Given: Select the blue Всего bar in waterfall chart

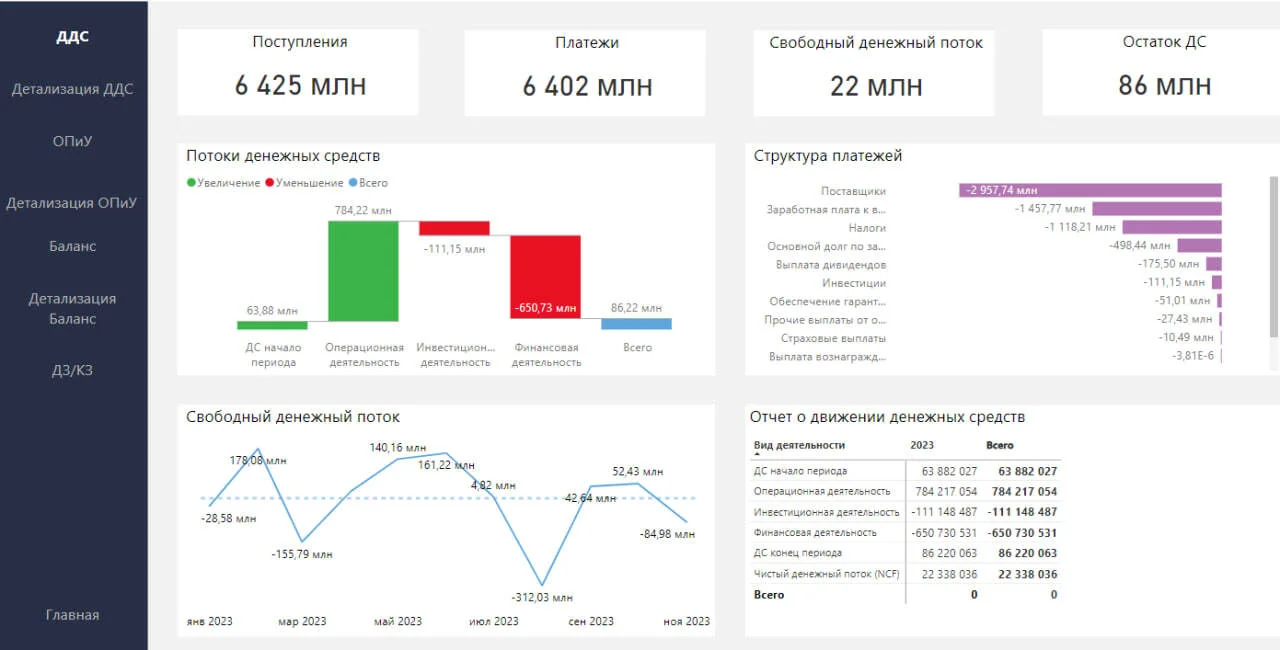Looking at the screenshot, I should click(x=636, y=324).
